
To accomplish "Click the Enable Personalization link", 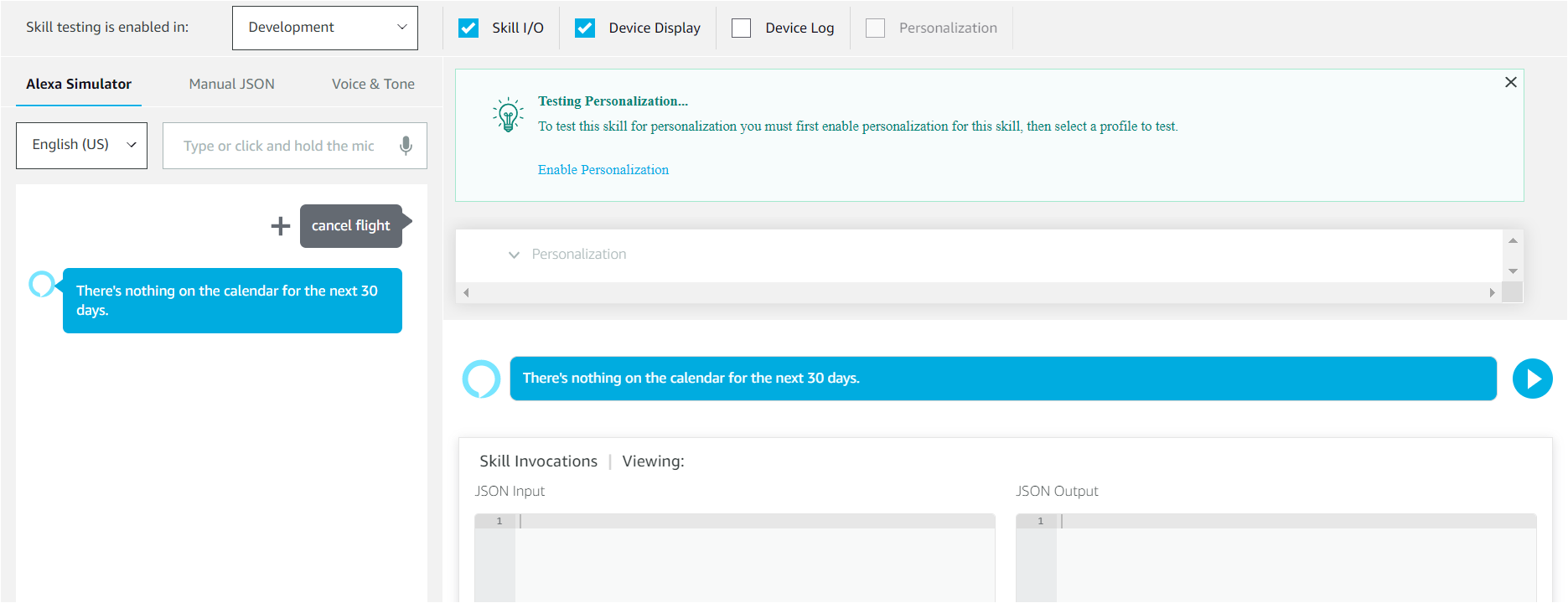I will pyautogui.click(x=603, y=170).
